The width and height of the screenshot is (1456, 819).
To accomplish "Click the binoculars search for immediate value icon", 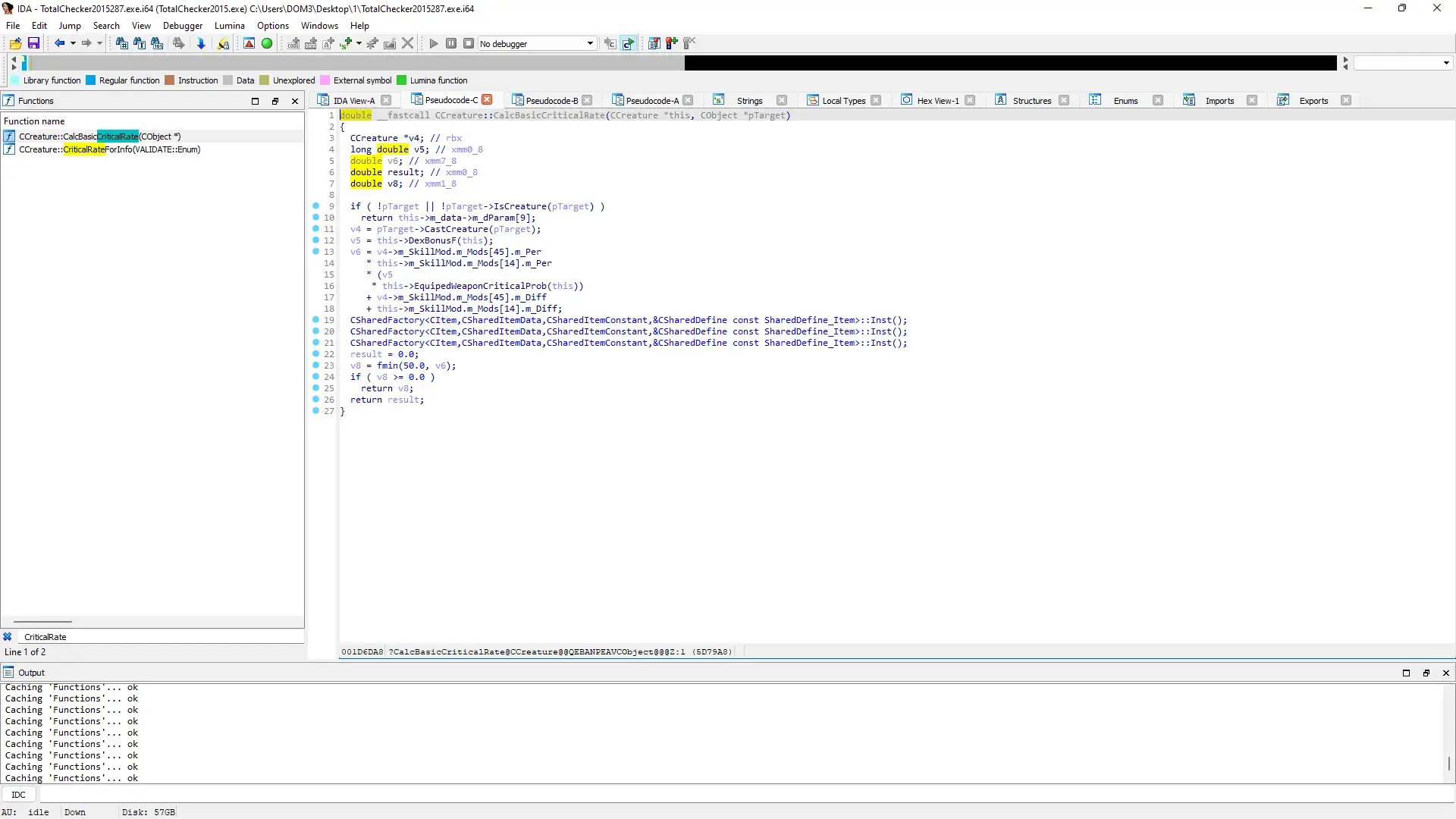I will [121, 43].
